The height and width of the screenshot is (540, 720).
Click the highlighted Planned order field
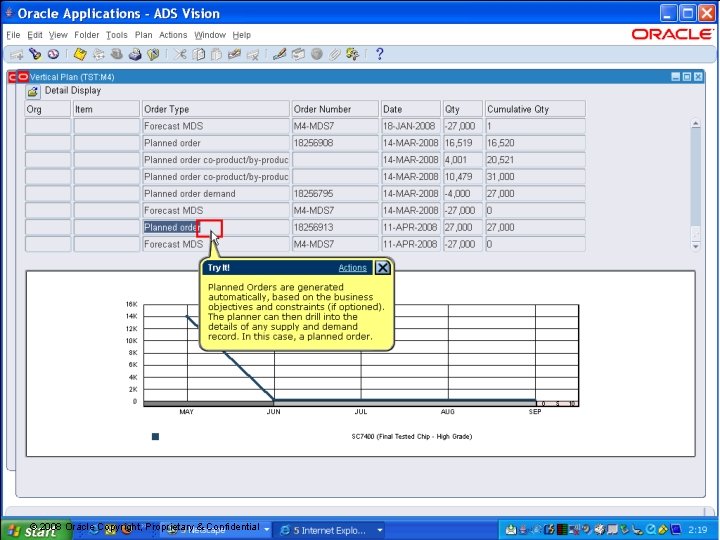point(172,227)
